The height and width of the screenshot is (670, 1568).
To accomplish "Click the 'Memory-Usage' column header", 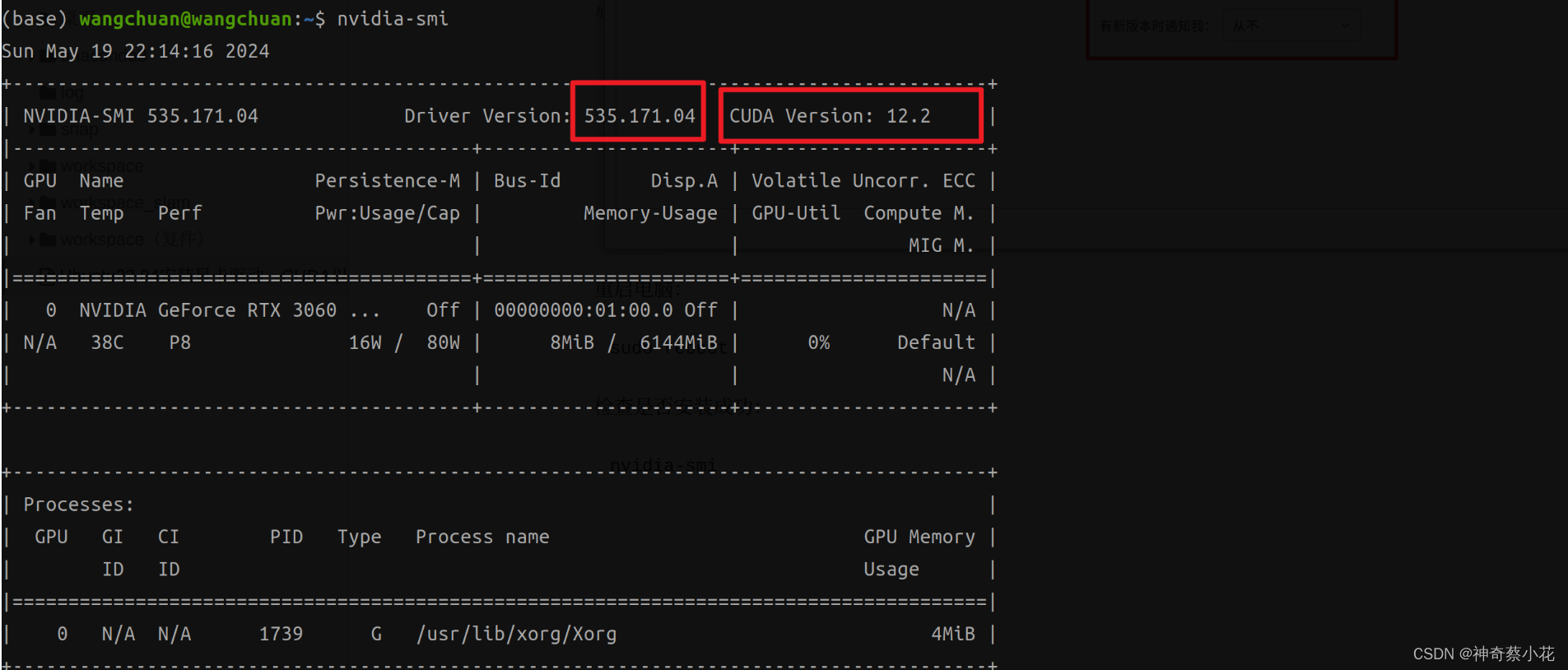I will [650, 213].
